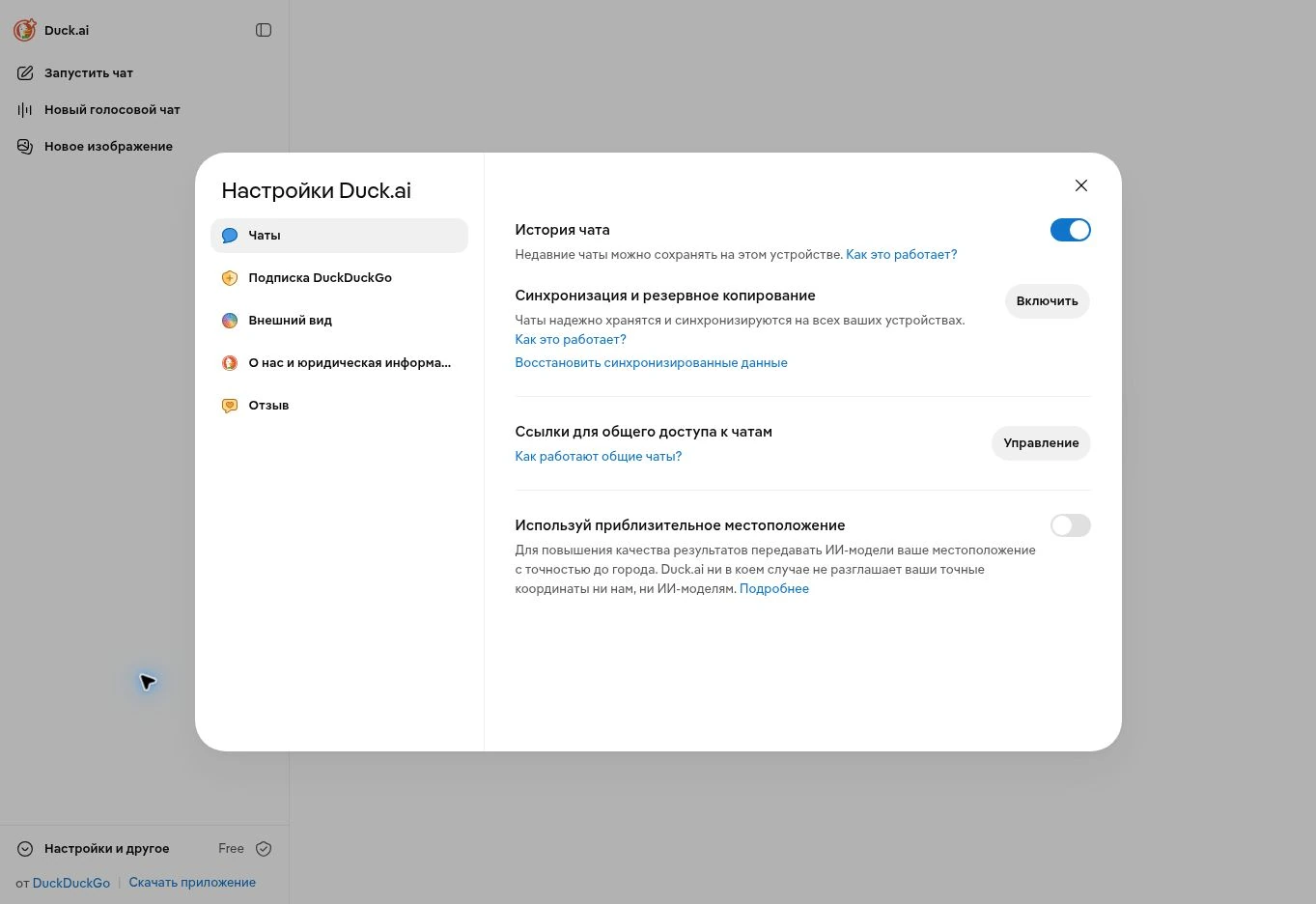Open Как это работает link under Синхронизация
This screenshot has width=1316, height=904.
point(571,339)
